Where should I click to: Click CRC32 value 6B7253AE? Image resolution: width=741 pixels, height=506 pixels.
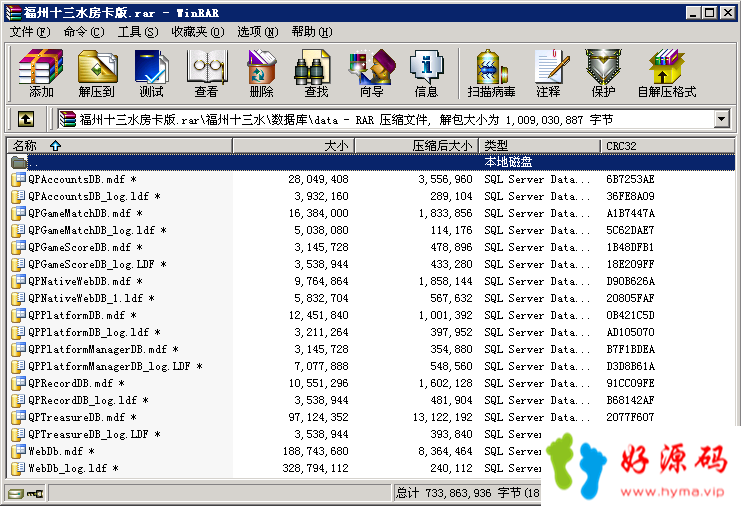[x=630, y=179]
